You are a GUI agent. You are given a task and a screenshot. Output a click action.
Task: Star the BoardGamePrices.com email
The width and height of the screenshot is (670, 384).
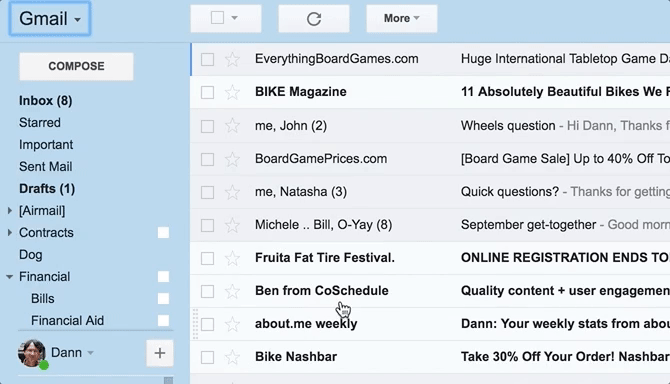click(232, 159)
